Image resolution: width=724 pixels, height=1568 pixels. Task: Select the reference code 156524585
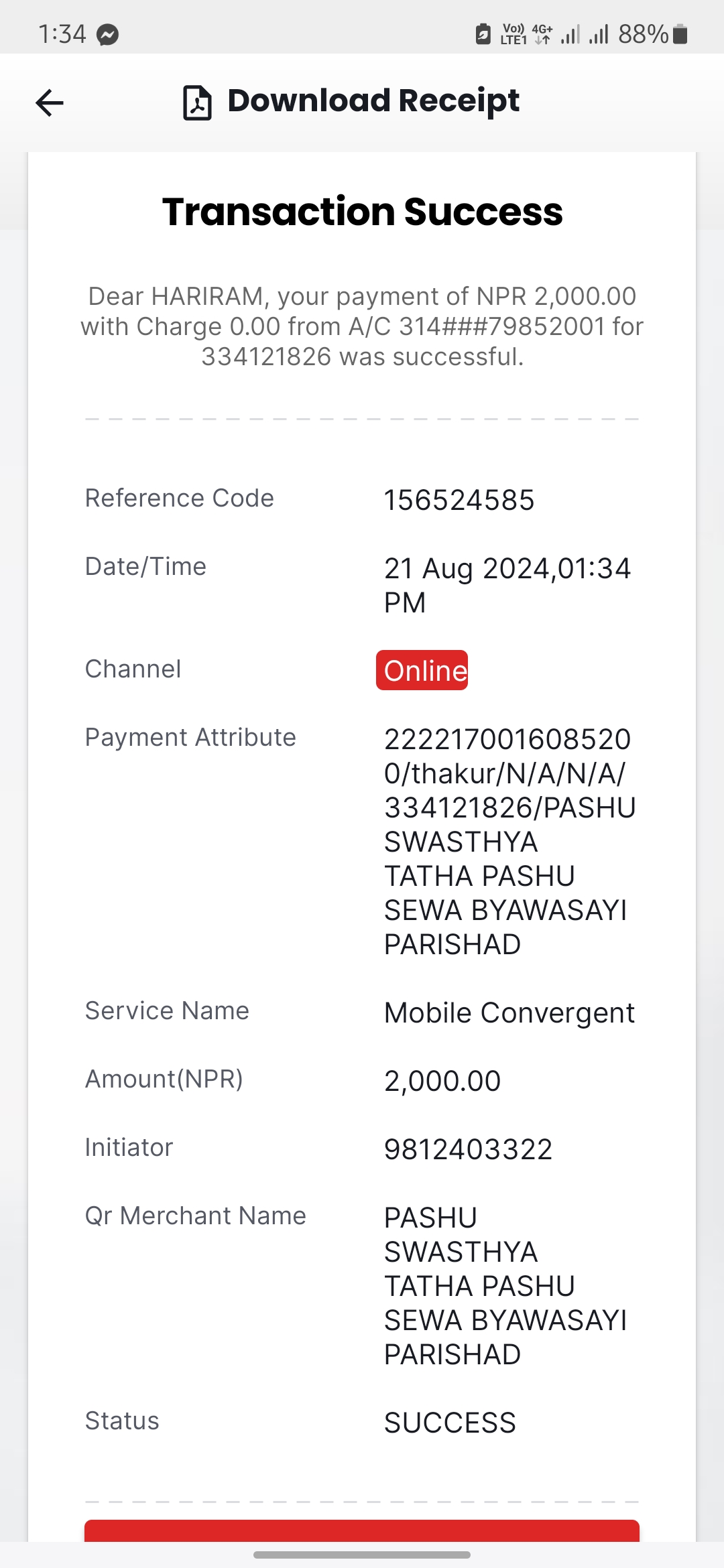[459, 500]
